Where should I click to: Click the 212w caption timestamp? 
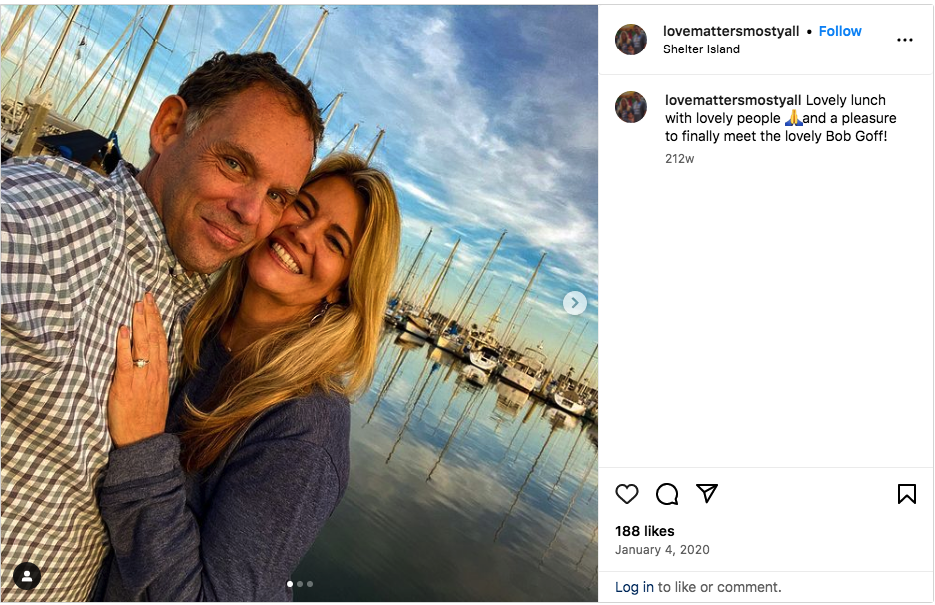click(x=679, y=158)
